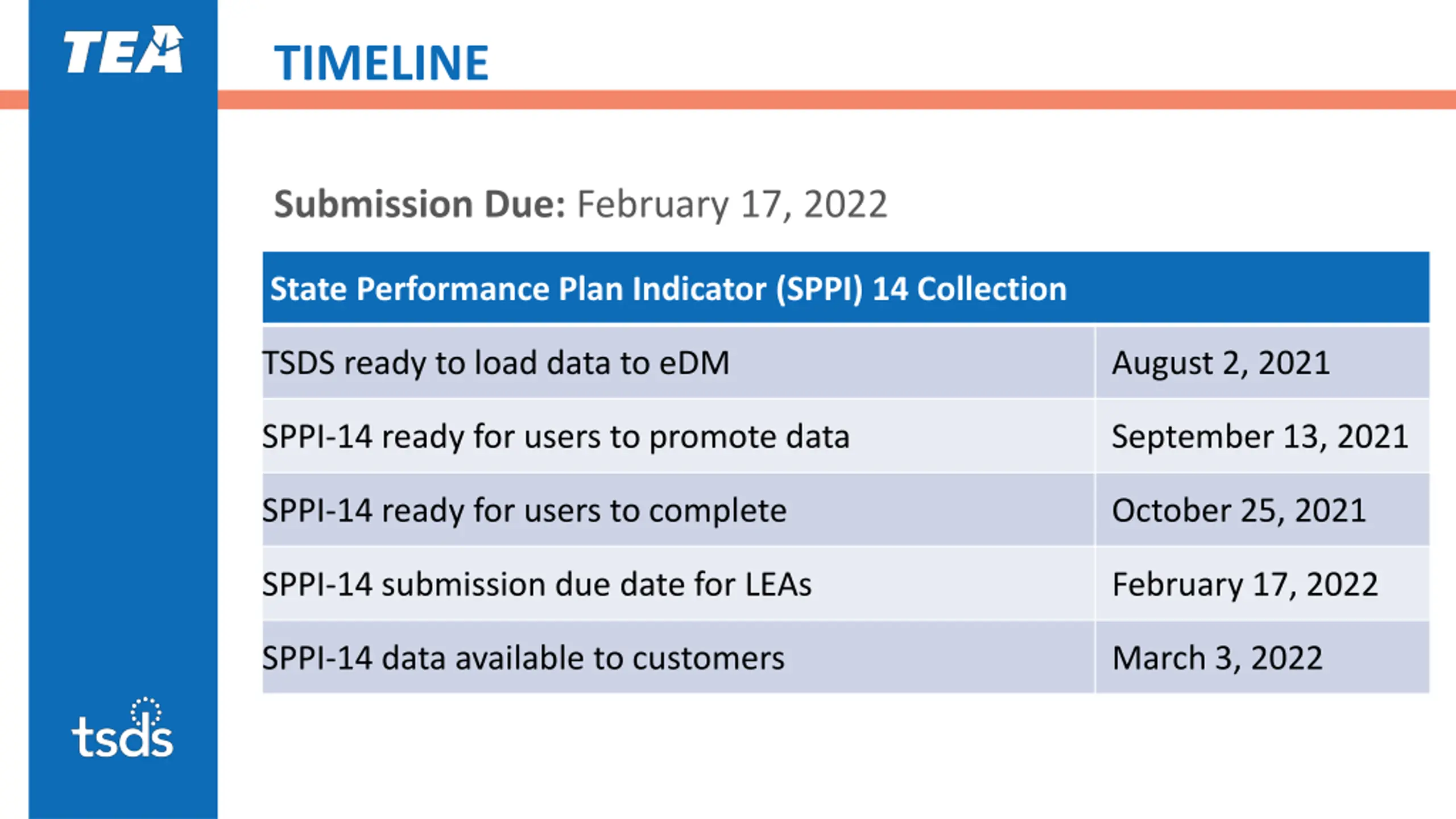Screen dimensions: 1456x819
Task: Select the TSDS ready to load data row
Action: coord(495,362)
